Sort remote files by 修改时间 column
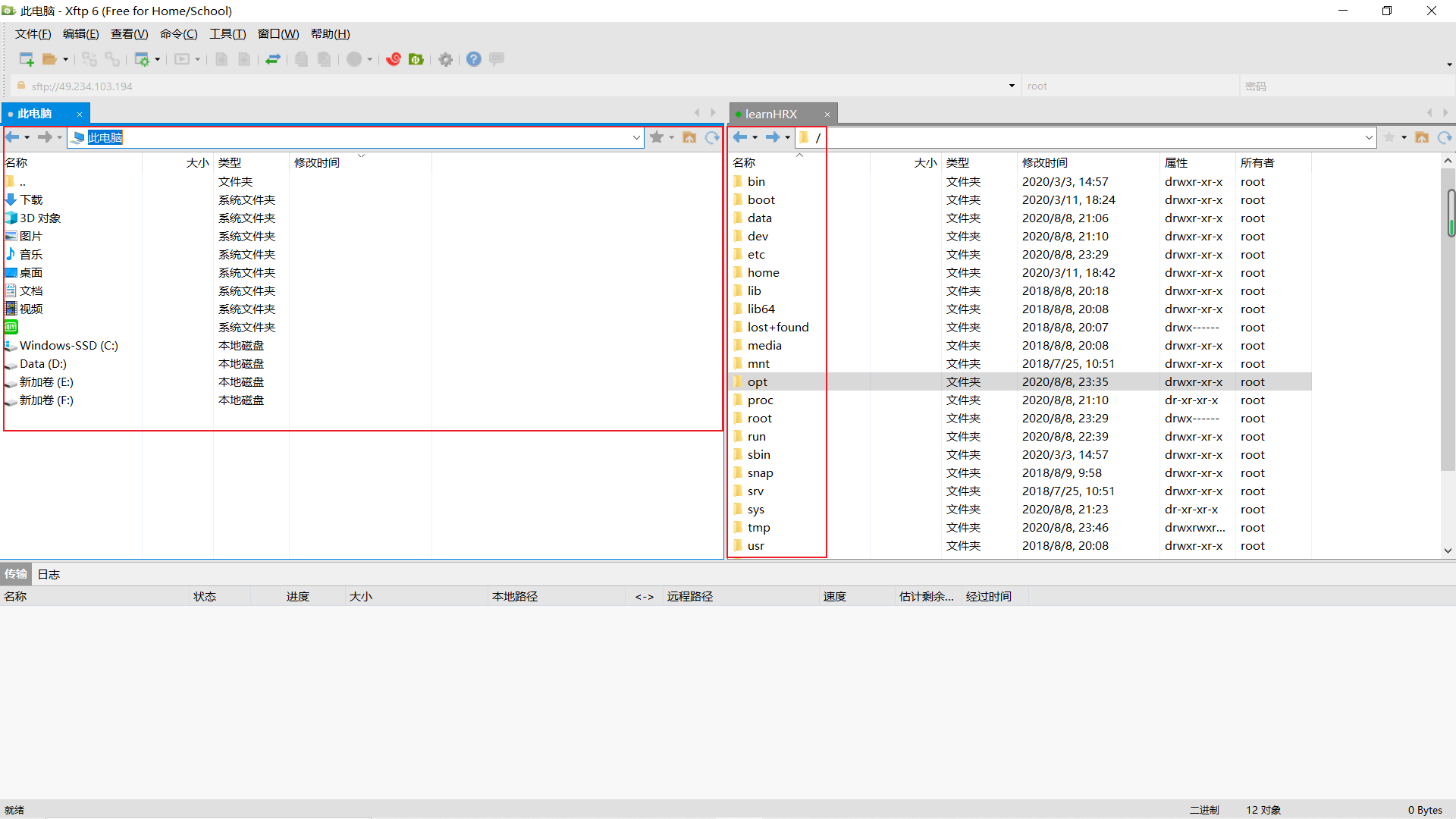Image resolution: width=1456 pixels, height=819 pixels. [x=1044, y=162]
